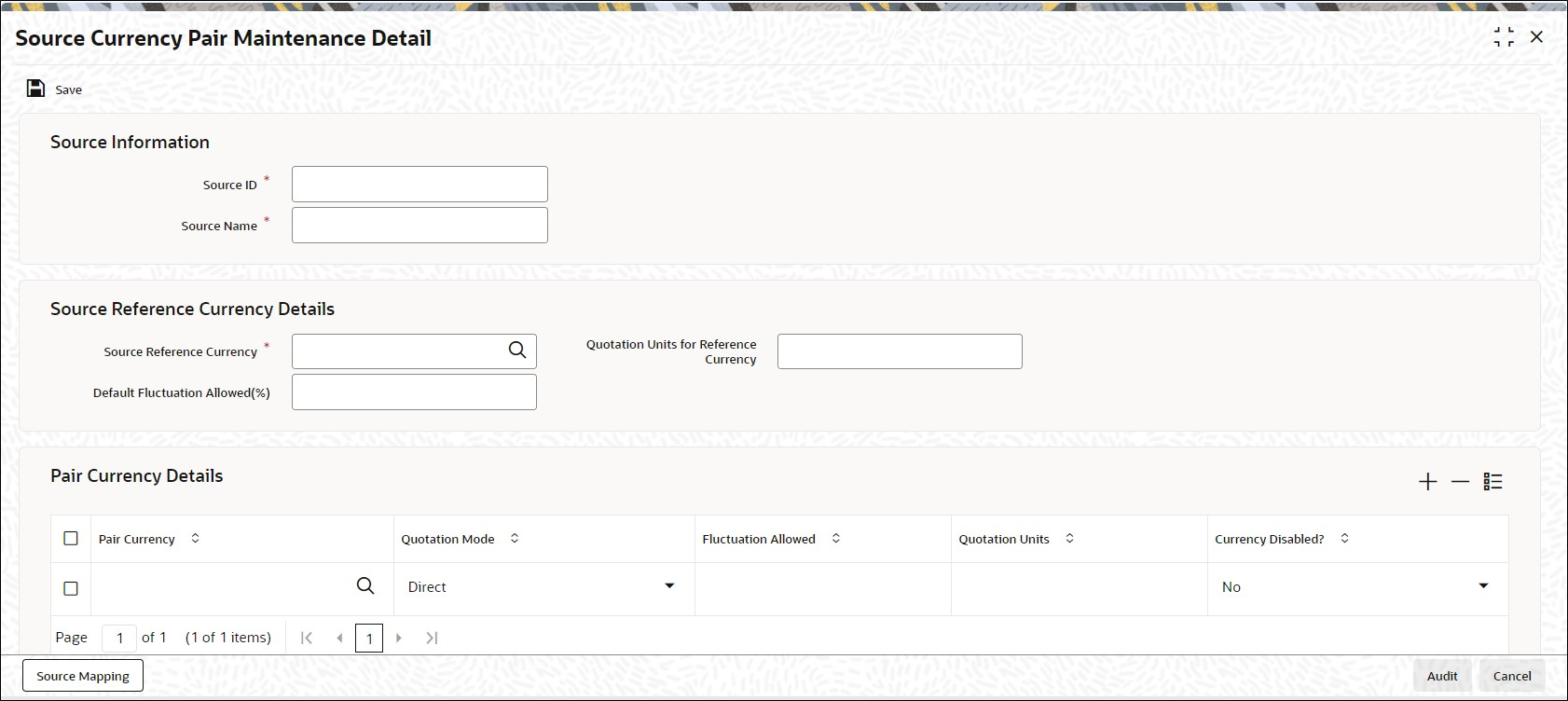
Task: Click the Source Mapping button
Action: point(83,676)
